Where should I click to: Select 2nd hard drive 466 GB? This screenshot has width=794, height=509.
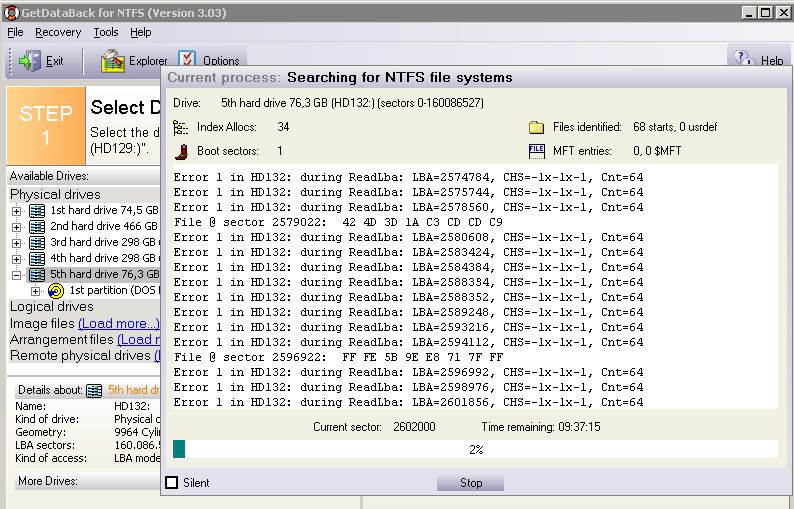coord(103,226)
